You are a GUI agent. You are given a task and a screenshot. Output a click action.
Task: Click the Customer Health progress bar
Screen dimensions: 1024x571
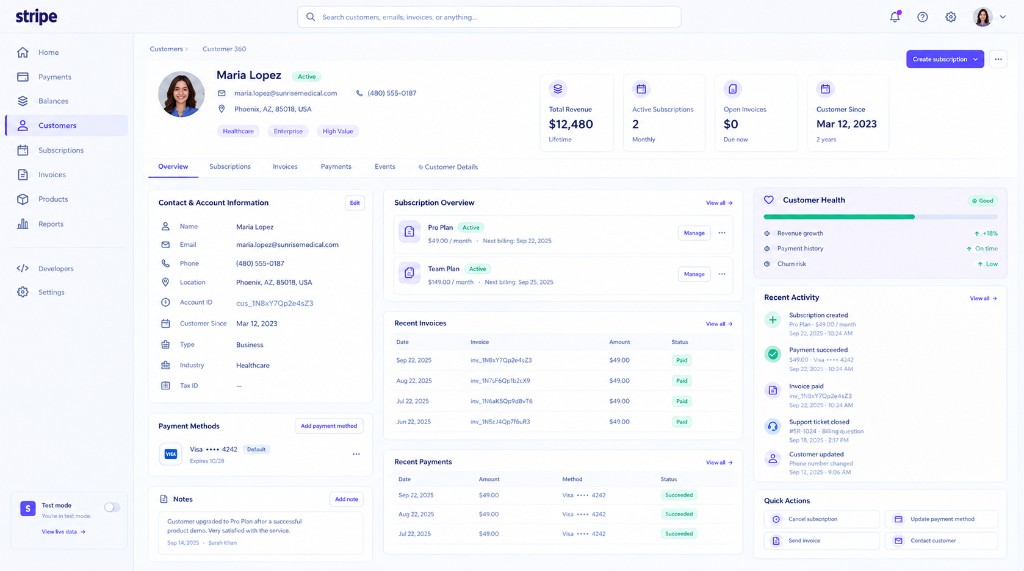880,217
